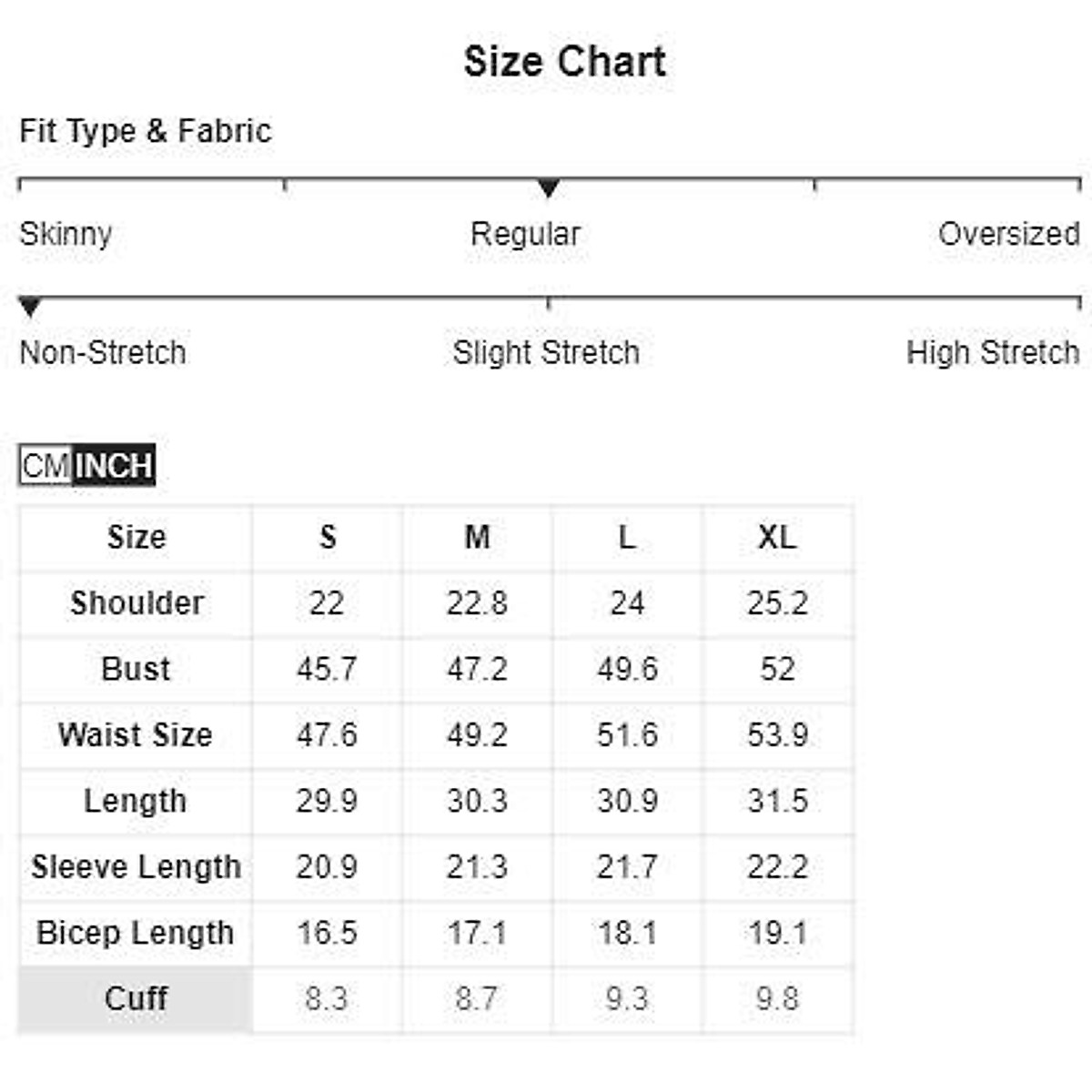Click the Oversized fit label
The image size is (1092, 1092).
click(1008, 234)
